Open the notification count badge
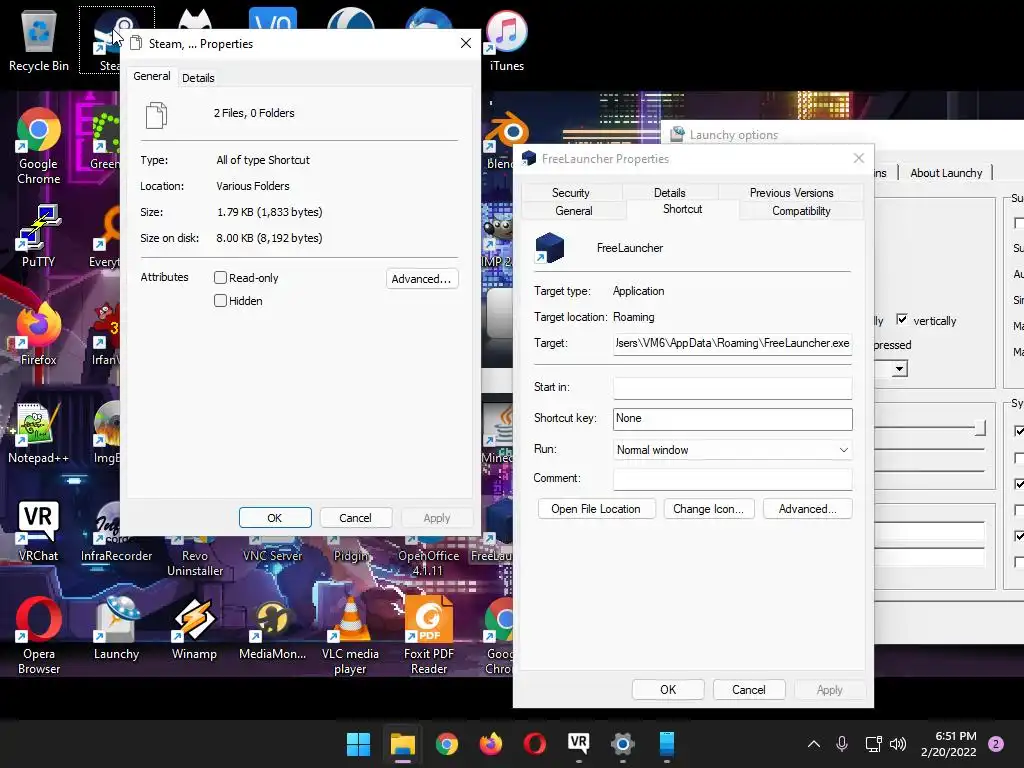This screenshot has height=768, width=1024. coord(996,744)
